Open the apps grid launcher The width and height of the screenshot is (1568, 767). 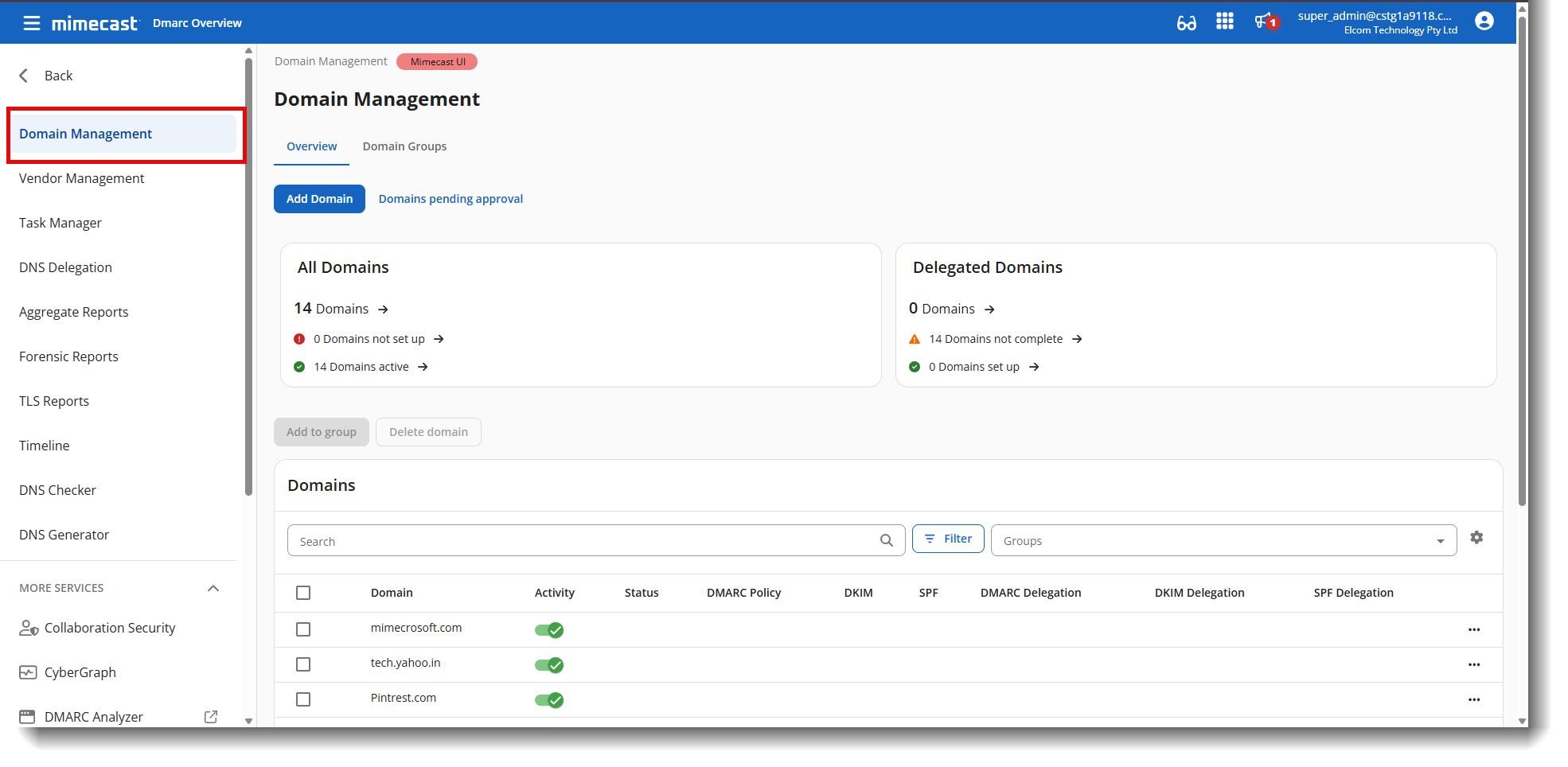point(1224,21)
